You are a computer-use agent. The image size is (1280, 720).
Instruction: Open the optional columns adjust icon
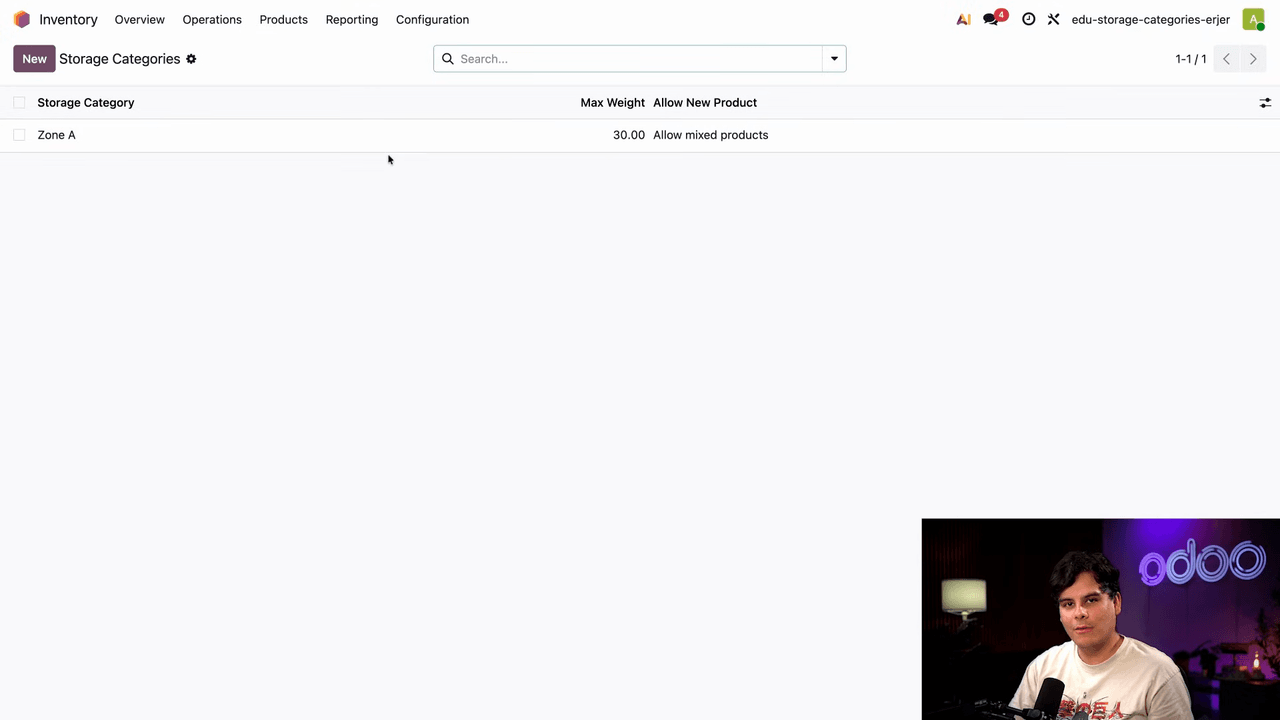click(x=1265, y=103)
